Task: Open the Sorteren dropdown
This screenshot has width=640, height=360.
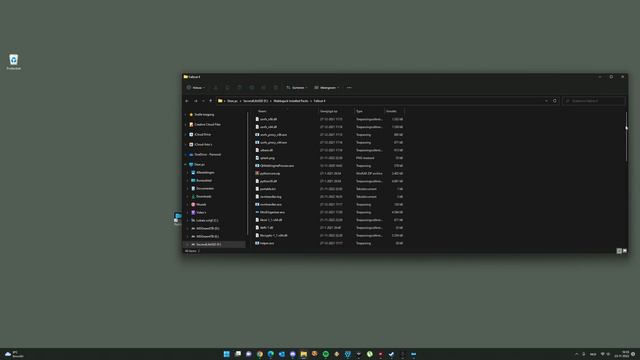Action: pos(296,88)
